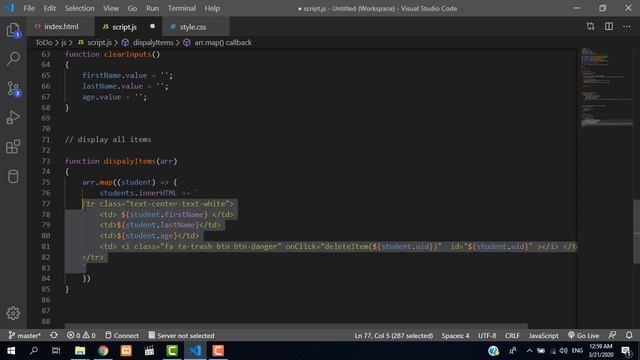Open the Search view in activity bar

click(13, 59)
